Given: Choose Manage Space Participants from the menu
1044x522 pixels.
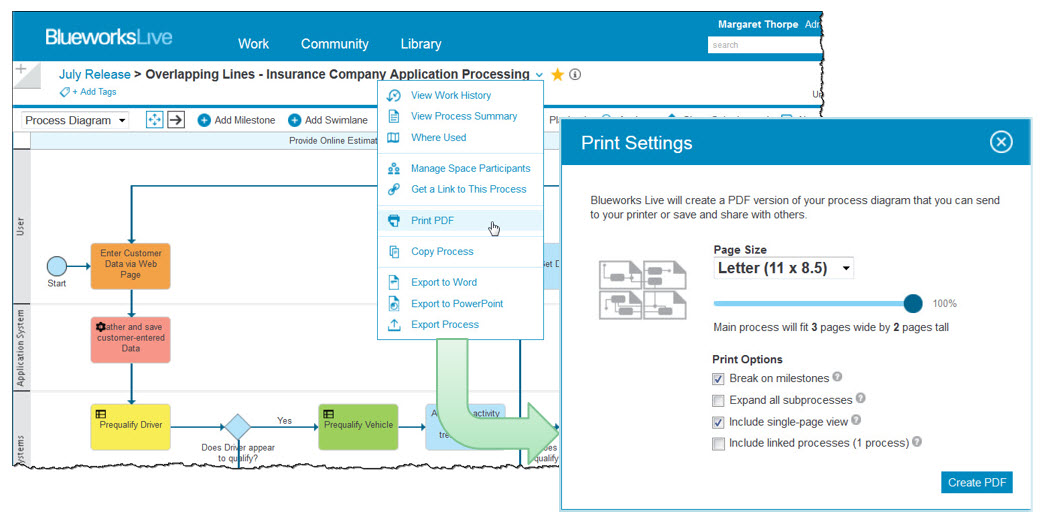Looking at the screenshot, I should coord(470,168).
